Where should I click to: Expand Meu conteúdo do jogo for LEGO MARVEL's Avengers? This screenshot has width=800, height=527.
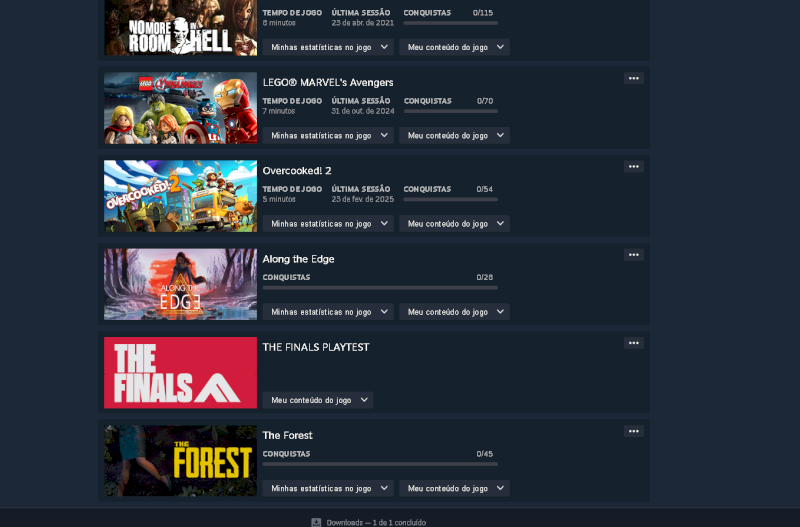[x=455, y=135]
